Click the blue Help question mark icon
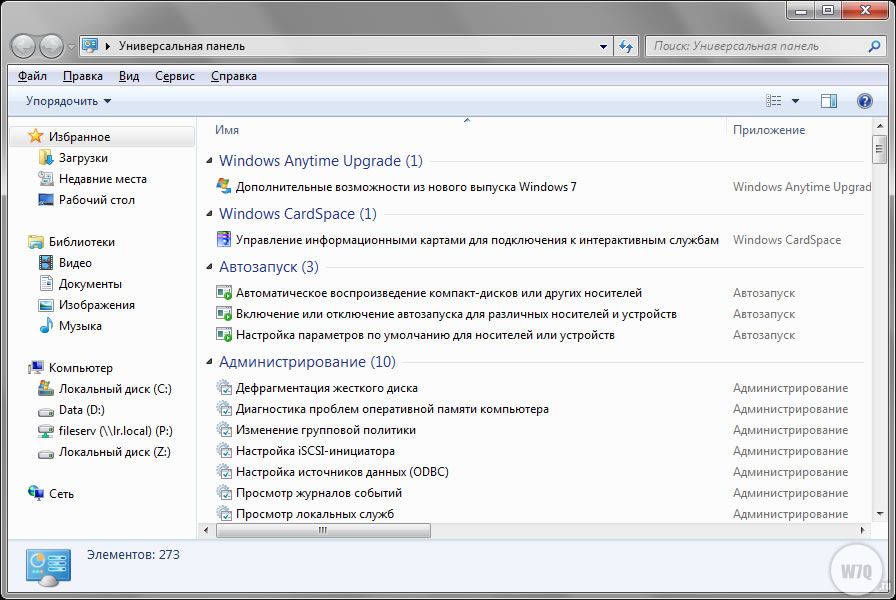896x600 pixels. tap(865, 101)
